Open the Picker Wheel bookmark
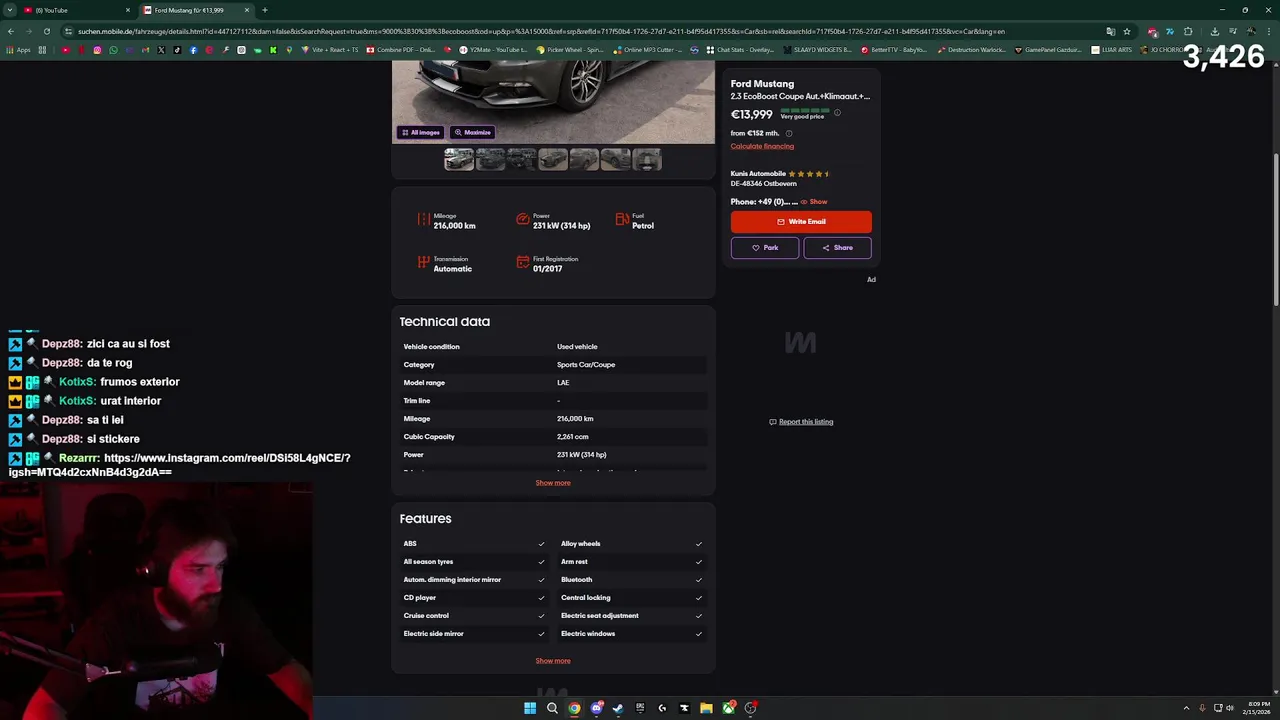Screen dimensions: 1280x720 pos(570,50)
